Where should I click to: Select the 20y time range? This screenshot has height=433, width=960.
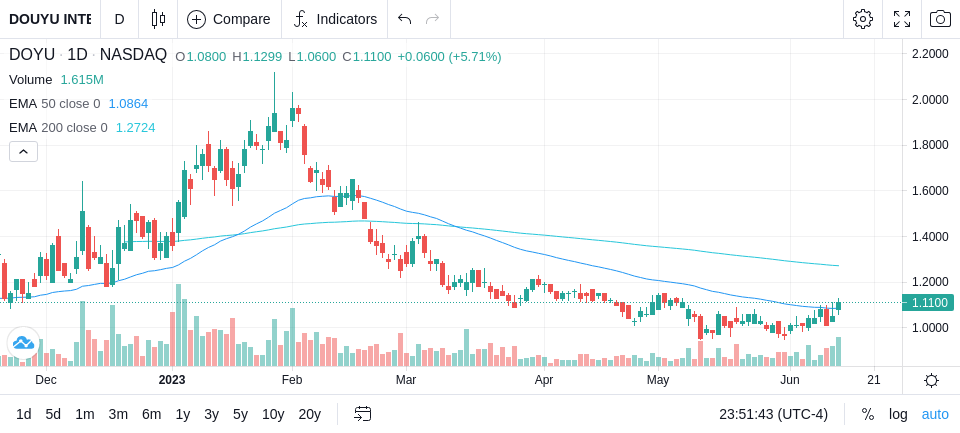pyautogui.click(x=309, y=414)
